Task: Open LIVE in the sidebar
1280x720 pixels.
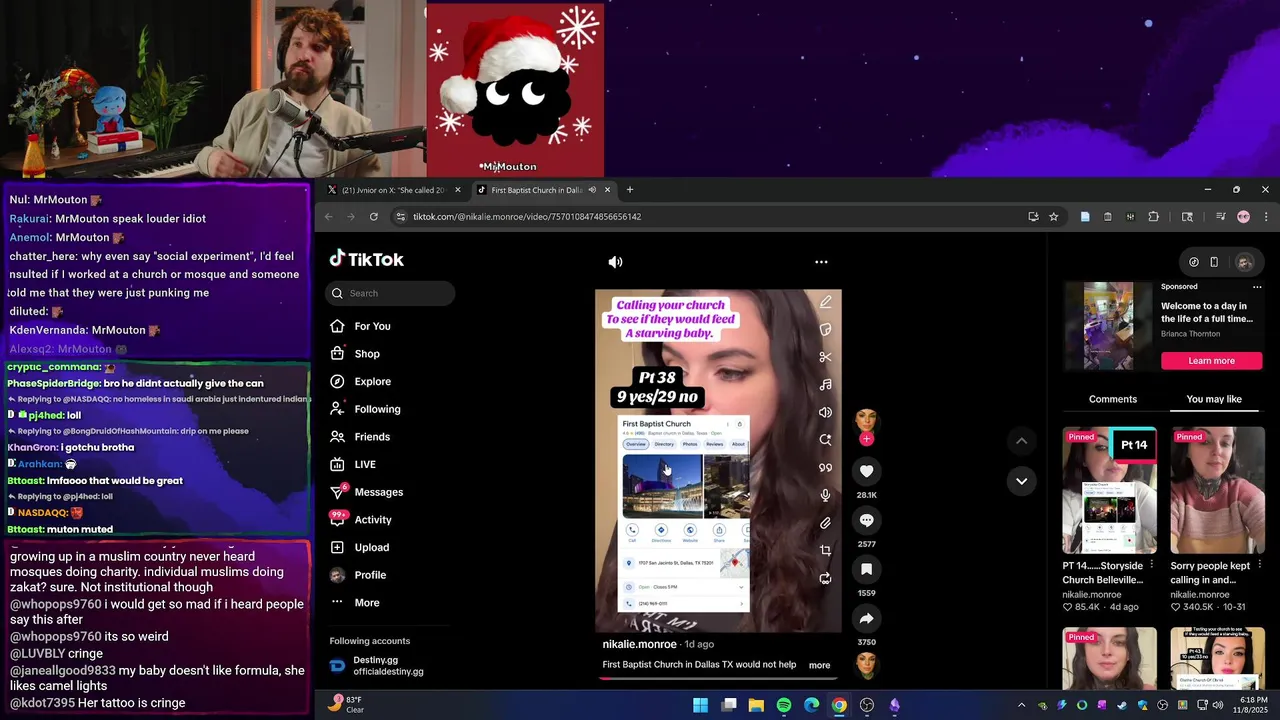Action: (x=365, y=465)
